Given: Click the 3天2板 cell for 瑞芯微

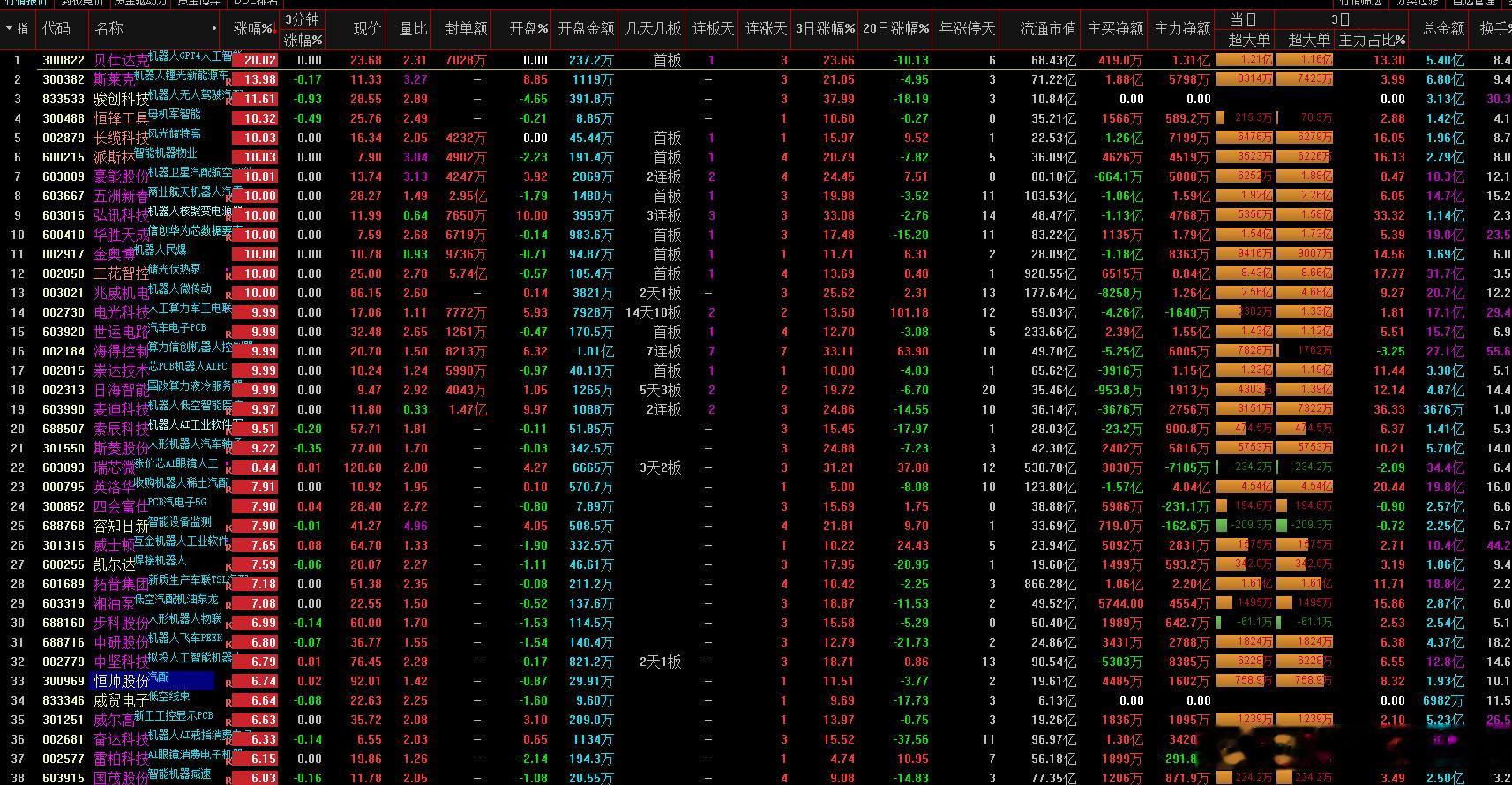Looking at the screenshot, I should 660,467.
